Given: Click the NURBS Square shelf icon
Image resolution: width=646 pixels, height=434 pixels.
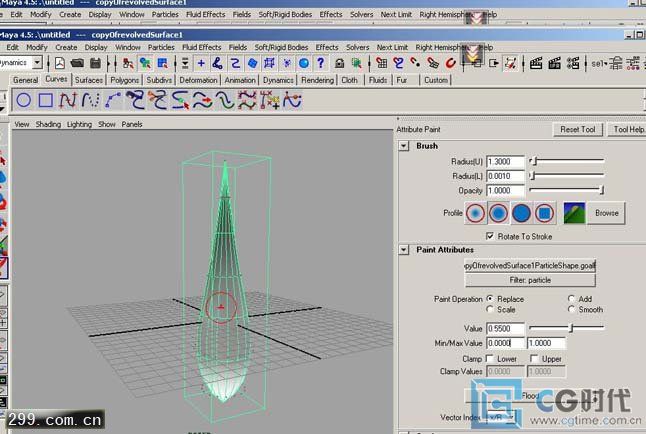Looking at the screenshot, I should tap(46, 100).
